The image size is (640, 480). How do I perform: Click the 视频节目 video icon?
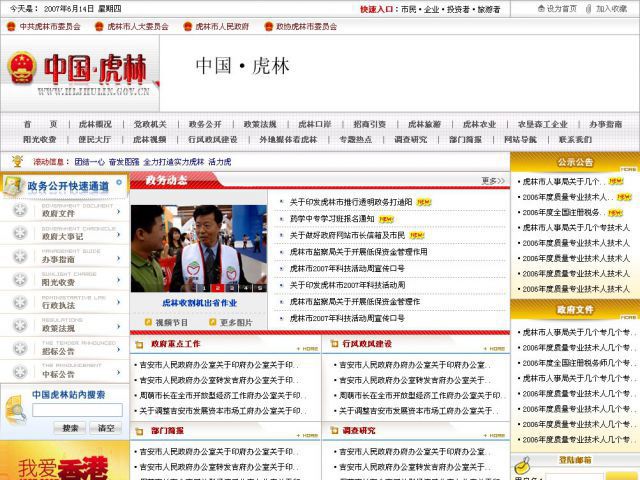(x=147, y=322)
